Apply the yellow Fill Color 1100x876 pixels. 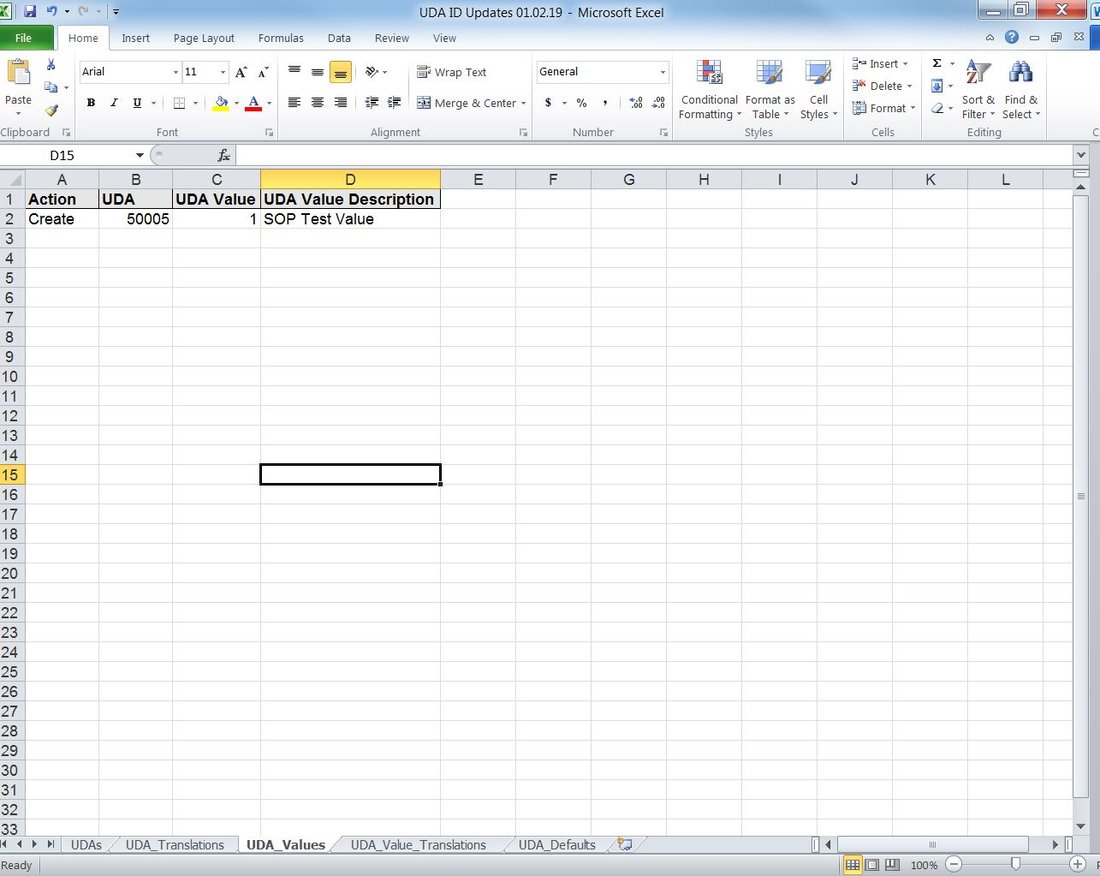tap(221, 103)
